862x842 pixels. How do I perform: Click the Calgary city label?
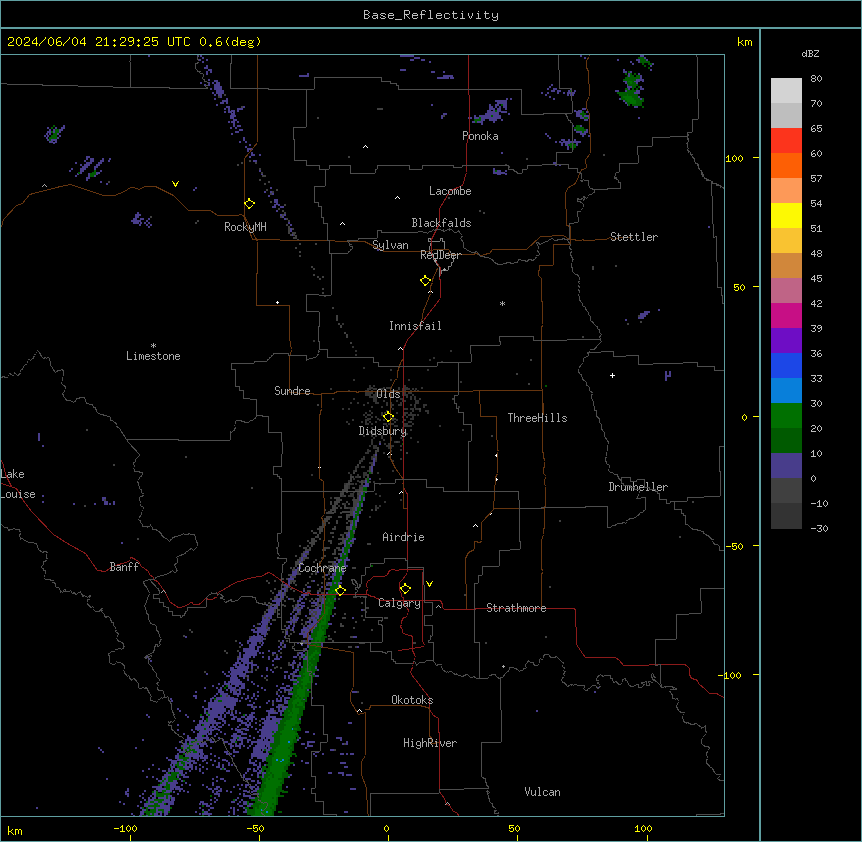click(x=399, y=603)
